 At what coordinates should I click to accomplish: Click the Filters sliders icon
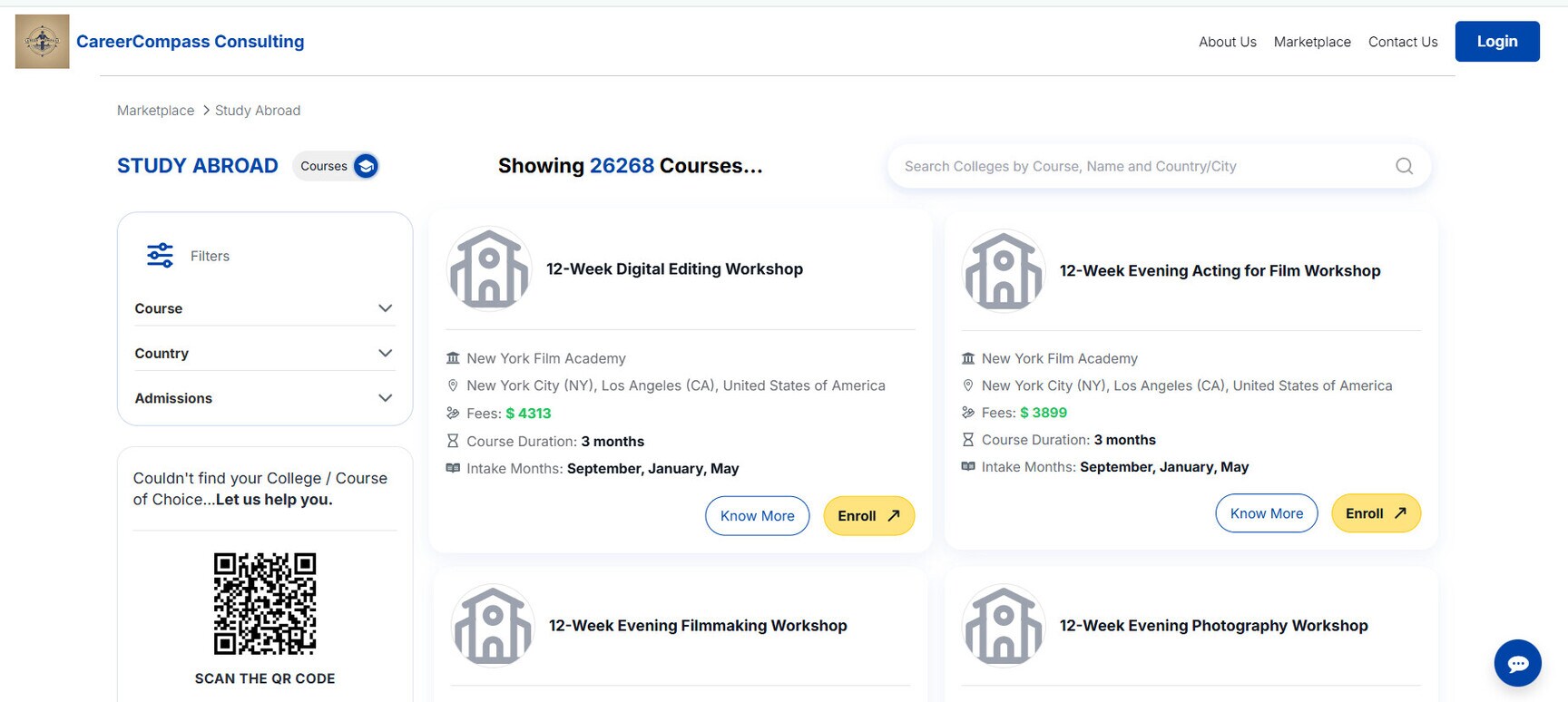tap(160, 255)
